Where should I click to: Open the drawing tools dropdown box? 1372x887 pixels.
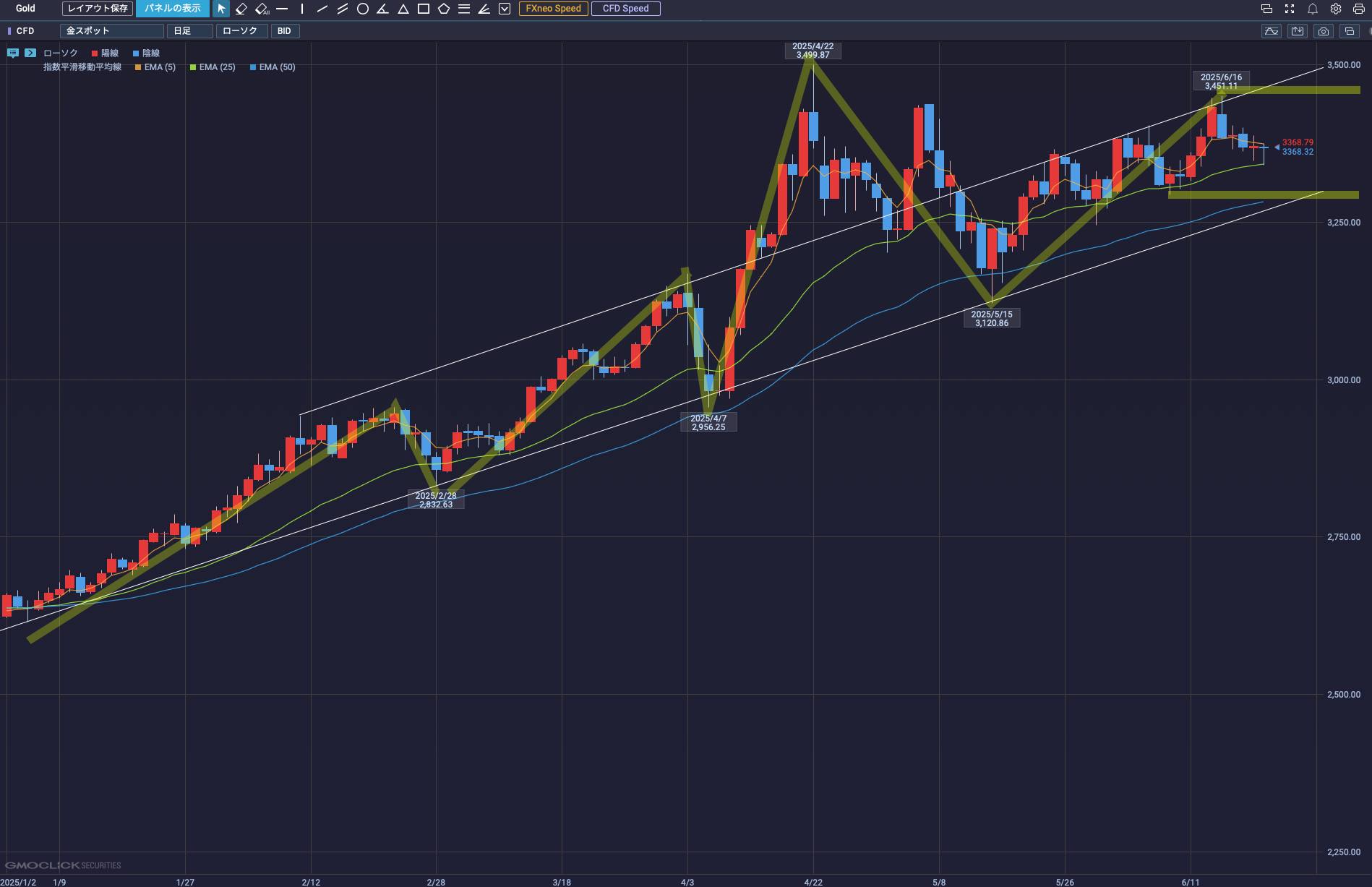click(505, 9)
